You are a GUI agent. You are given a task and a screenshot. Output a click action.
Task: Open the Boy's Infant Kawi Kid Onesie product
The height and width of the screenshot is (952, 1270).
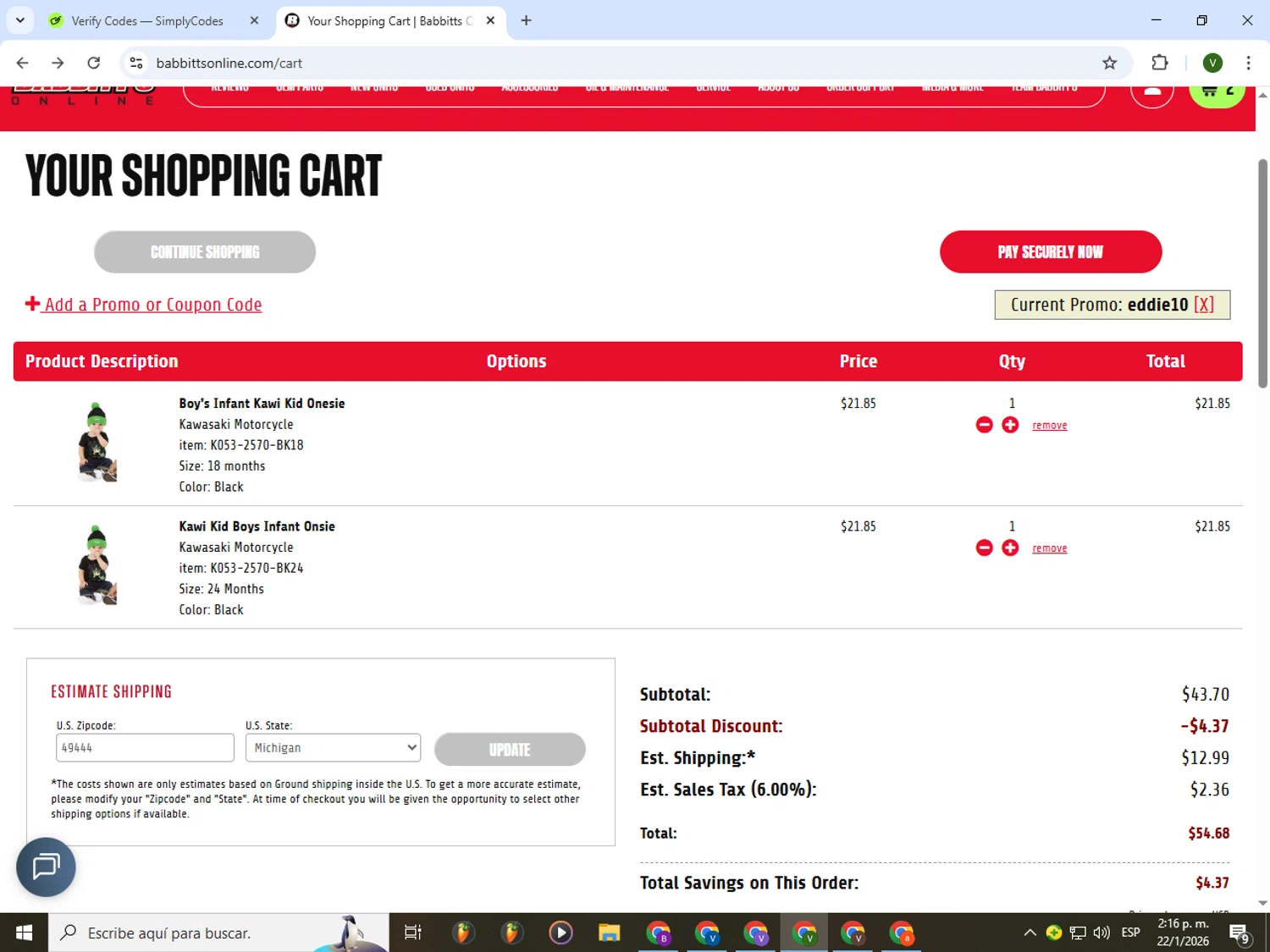[262, 404]
